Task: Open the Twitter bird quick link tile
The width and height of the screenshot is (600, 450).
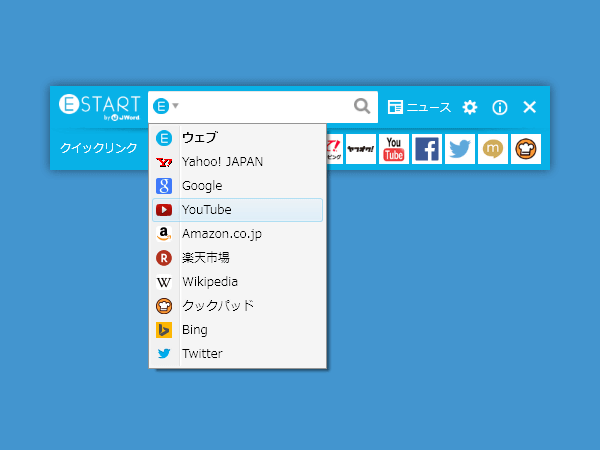Action: coord(460,149)
